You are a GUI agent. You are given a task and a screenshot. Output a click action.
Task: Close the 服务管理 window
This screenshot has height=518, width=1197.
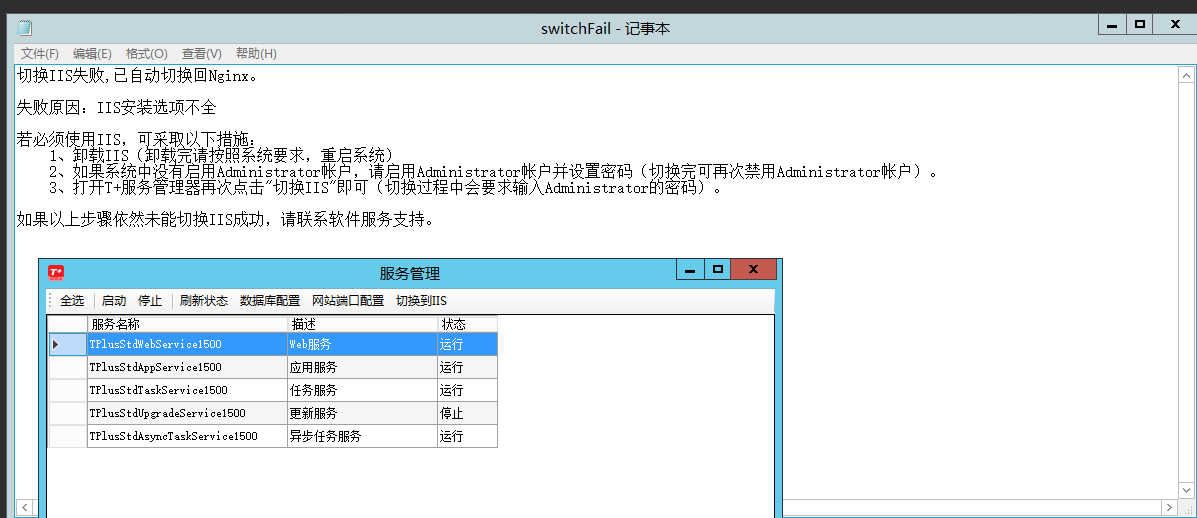point(753,269)
